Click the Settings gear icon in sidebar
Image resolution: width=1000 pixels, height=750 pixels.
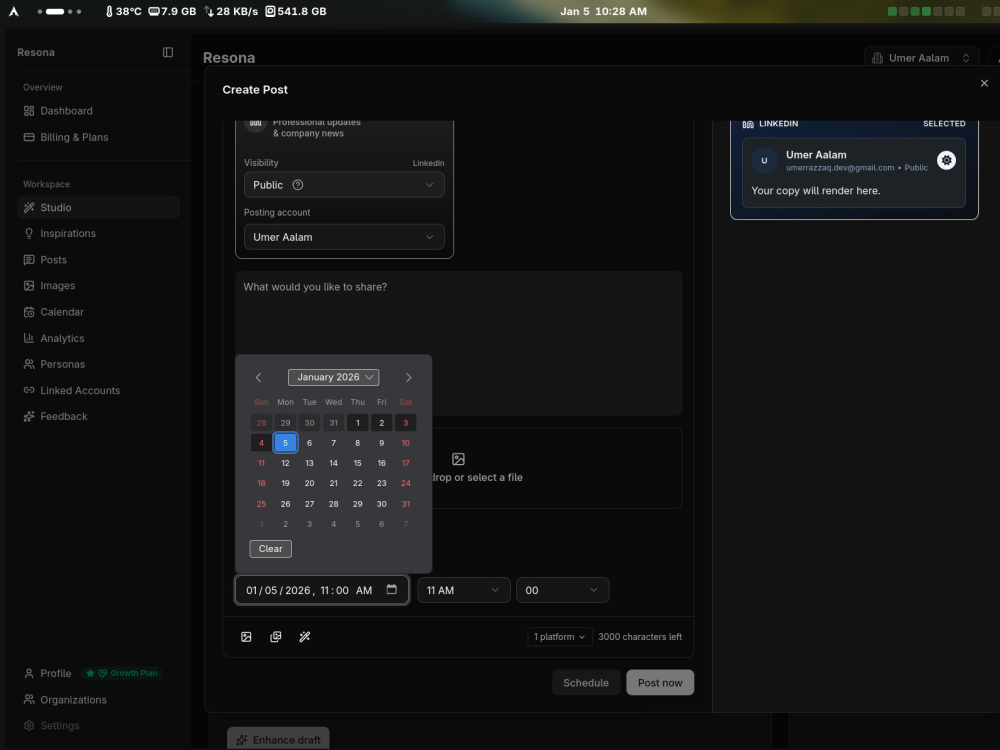(x=29, y=726)
